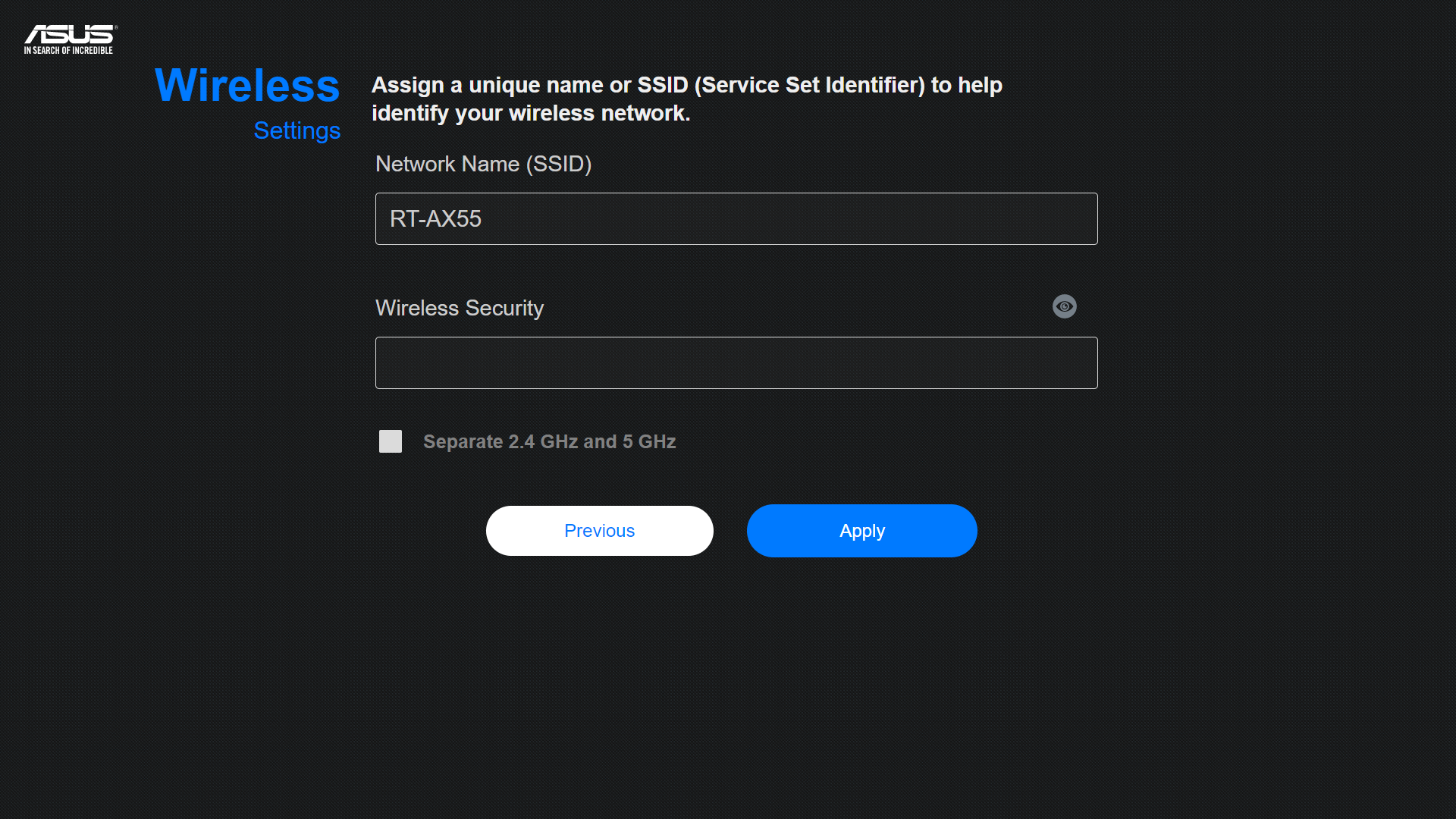
Task: Click the '(Service Set Identifier)' phrase
Action: 809,85
